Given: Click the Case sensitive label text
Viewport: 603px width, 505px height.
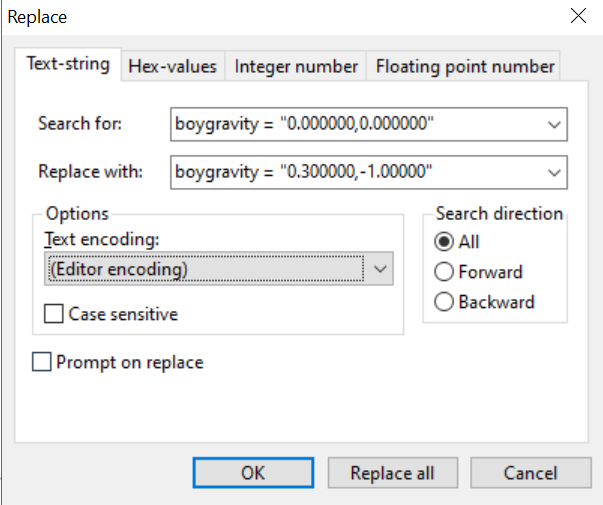Looking at the screenshot, I should pyautogui.click(x=123, y=314).
